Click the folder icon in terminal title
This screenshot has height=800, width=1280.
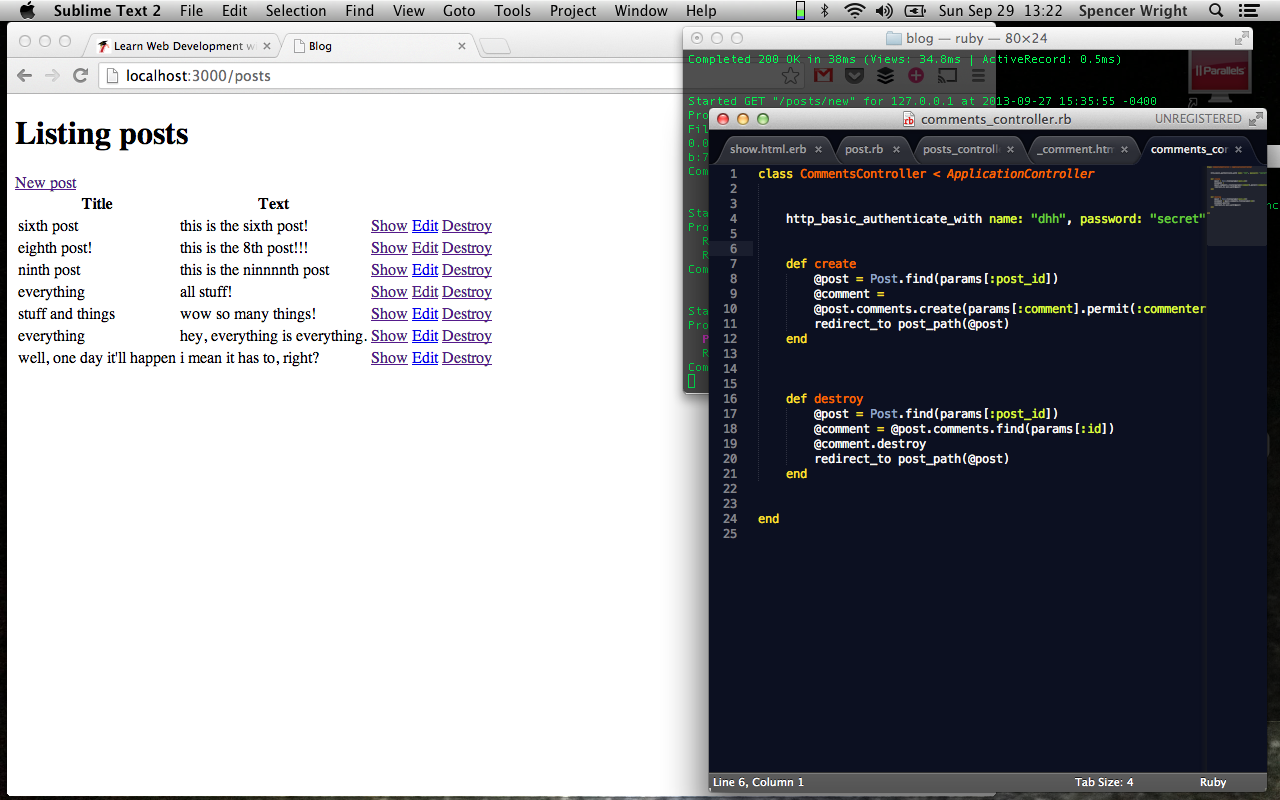[894, 38]
